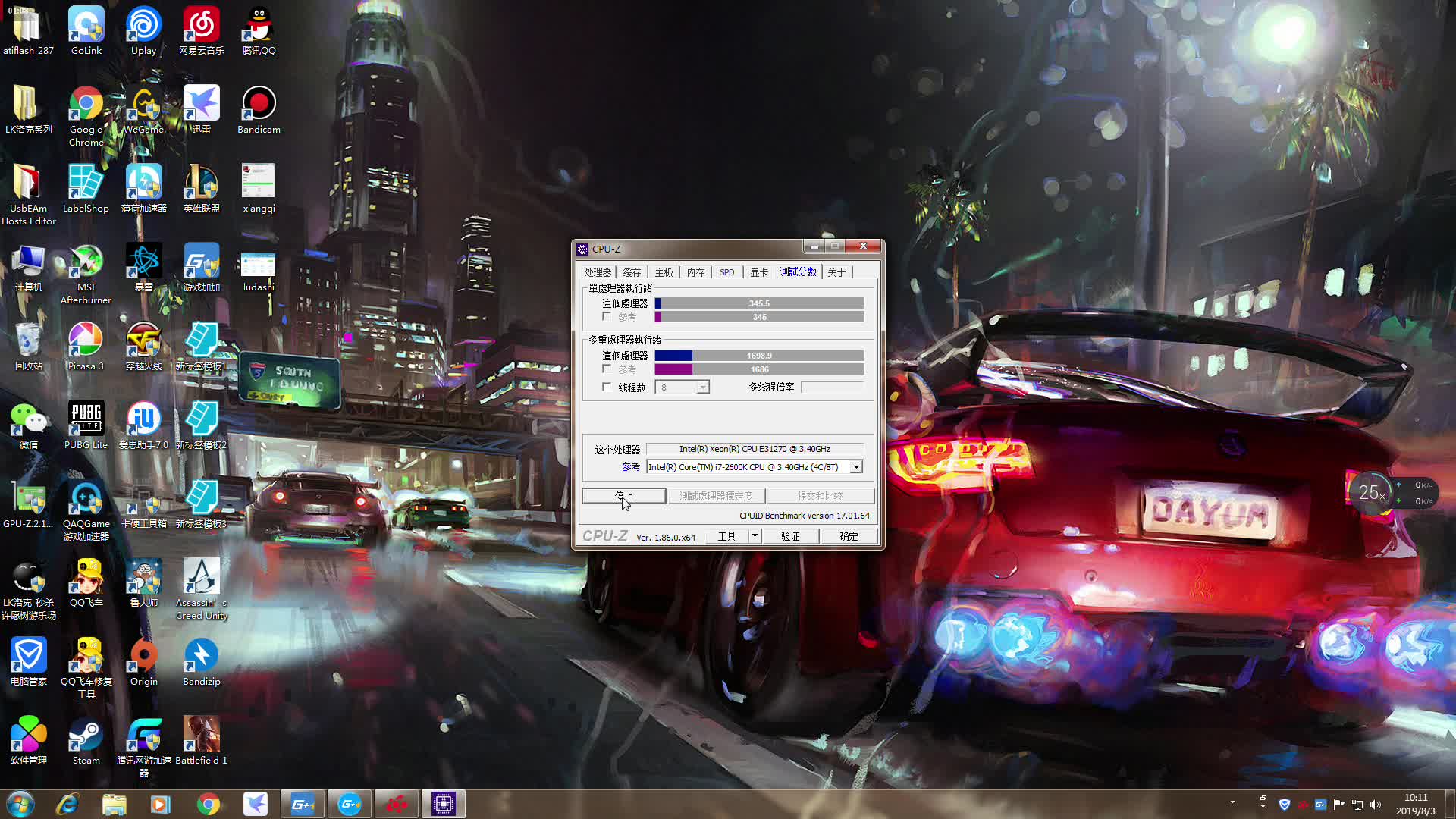Screen dimensions: 1456x819
Task: Click 提交和比较 to submit results
Action: click(x=819, y=495)
